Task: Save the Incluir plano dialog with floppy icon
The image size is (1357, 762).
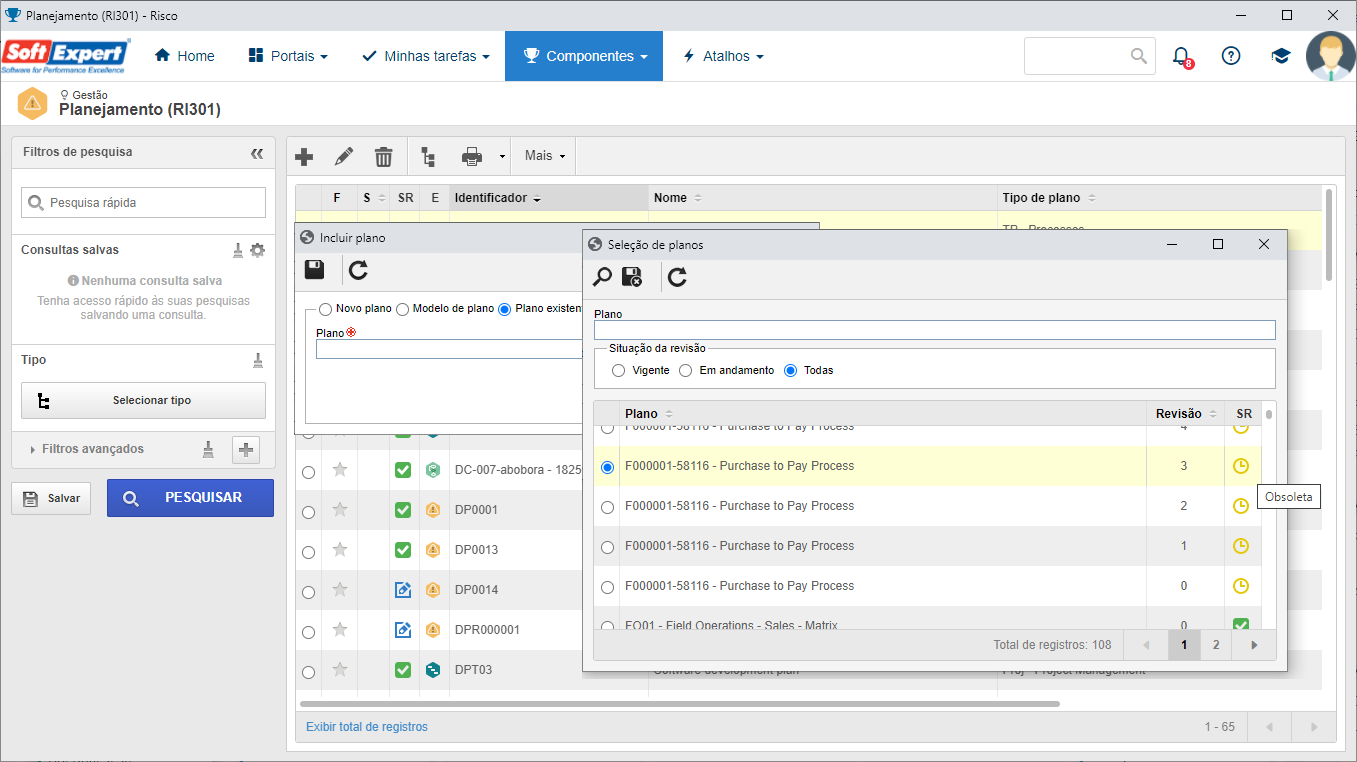Action: tap(314, 269)
